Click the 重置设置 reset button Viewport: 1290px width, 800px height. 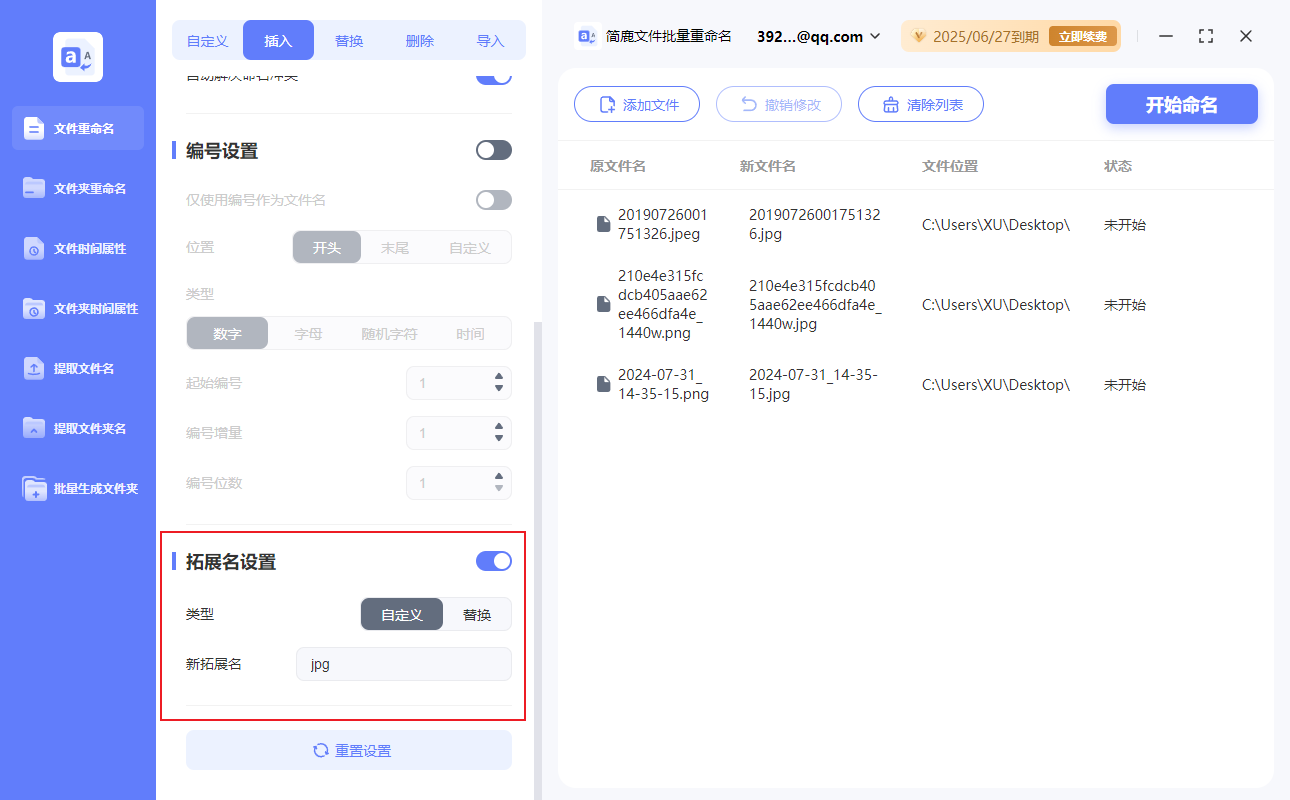pyautogui.click(x=348, y=750)
